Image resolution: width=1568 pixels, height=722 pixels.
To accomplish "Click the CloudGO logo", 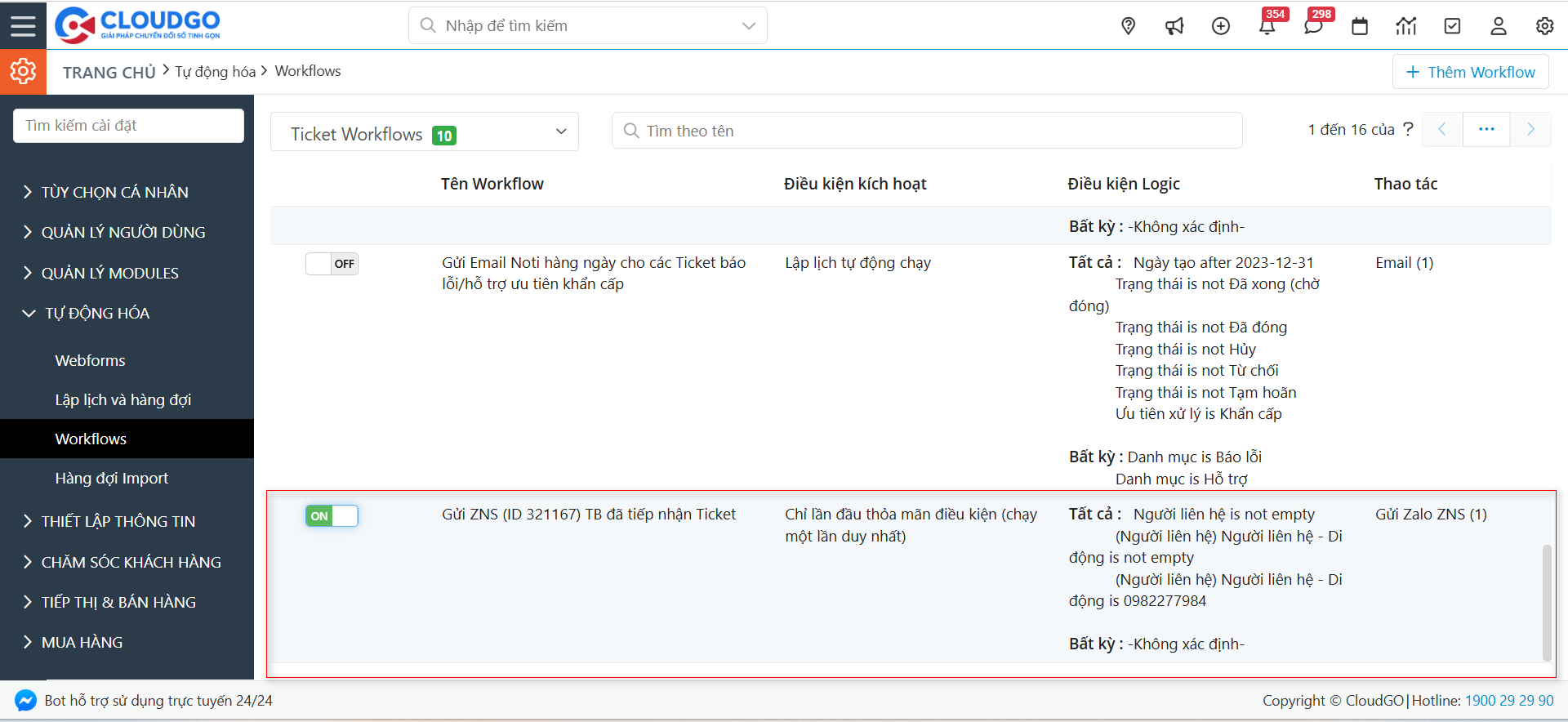I will point(137,25).
